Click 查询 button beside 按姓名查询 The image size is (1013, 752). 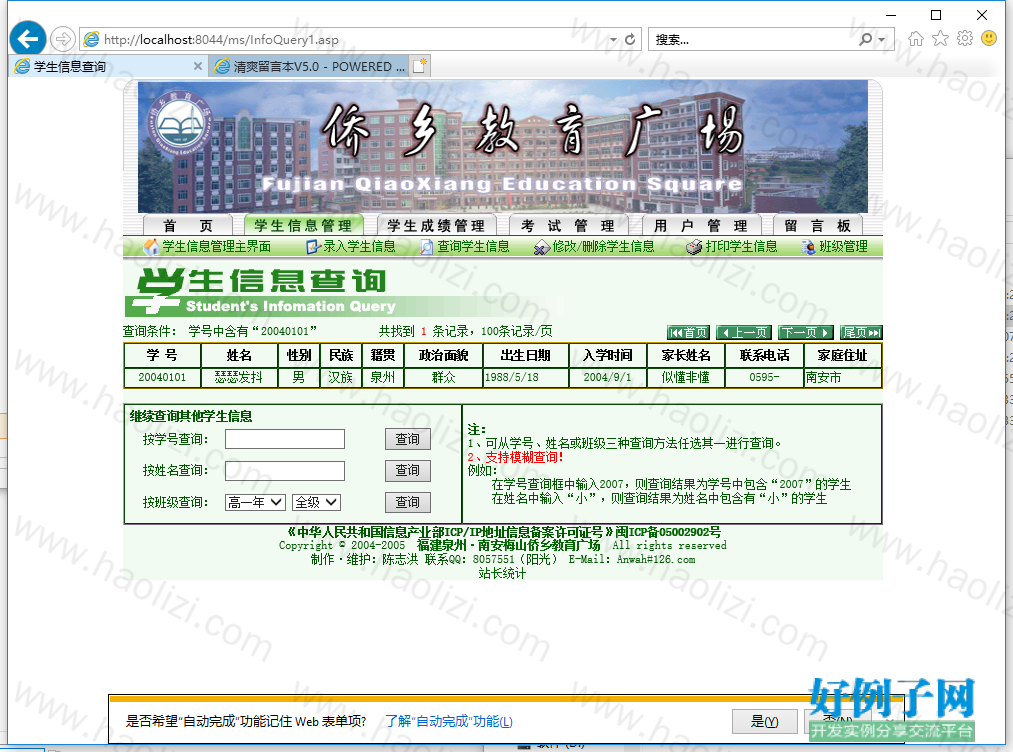[x=408, y=470]
